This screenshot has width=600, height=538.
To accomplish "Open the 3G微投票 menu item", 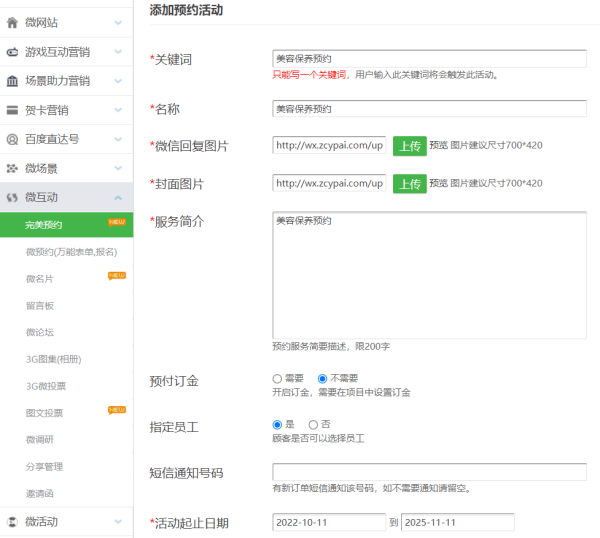I will (x=46, y=386).
